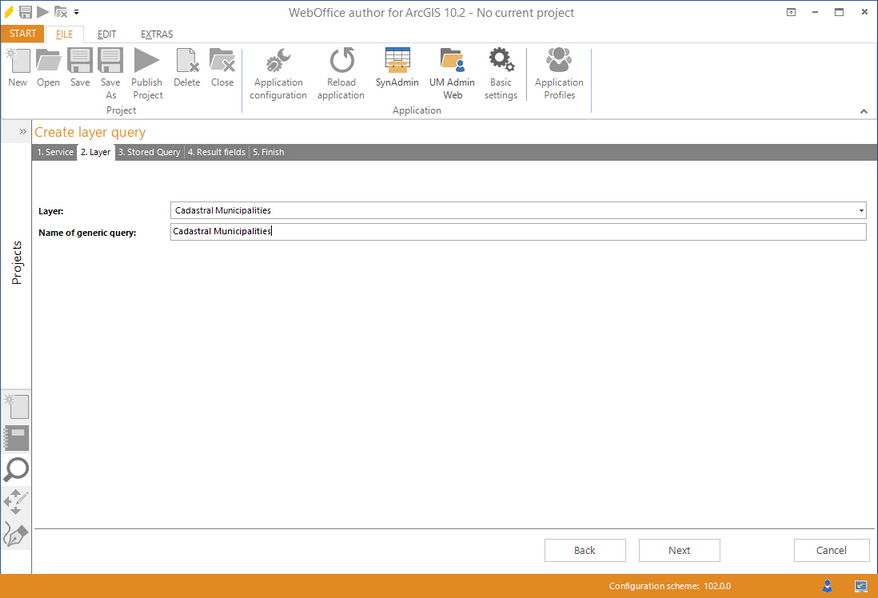Click the Application Profiles icon

pyautogui.click(x=558, y=70)
